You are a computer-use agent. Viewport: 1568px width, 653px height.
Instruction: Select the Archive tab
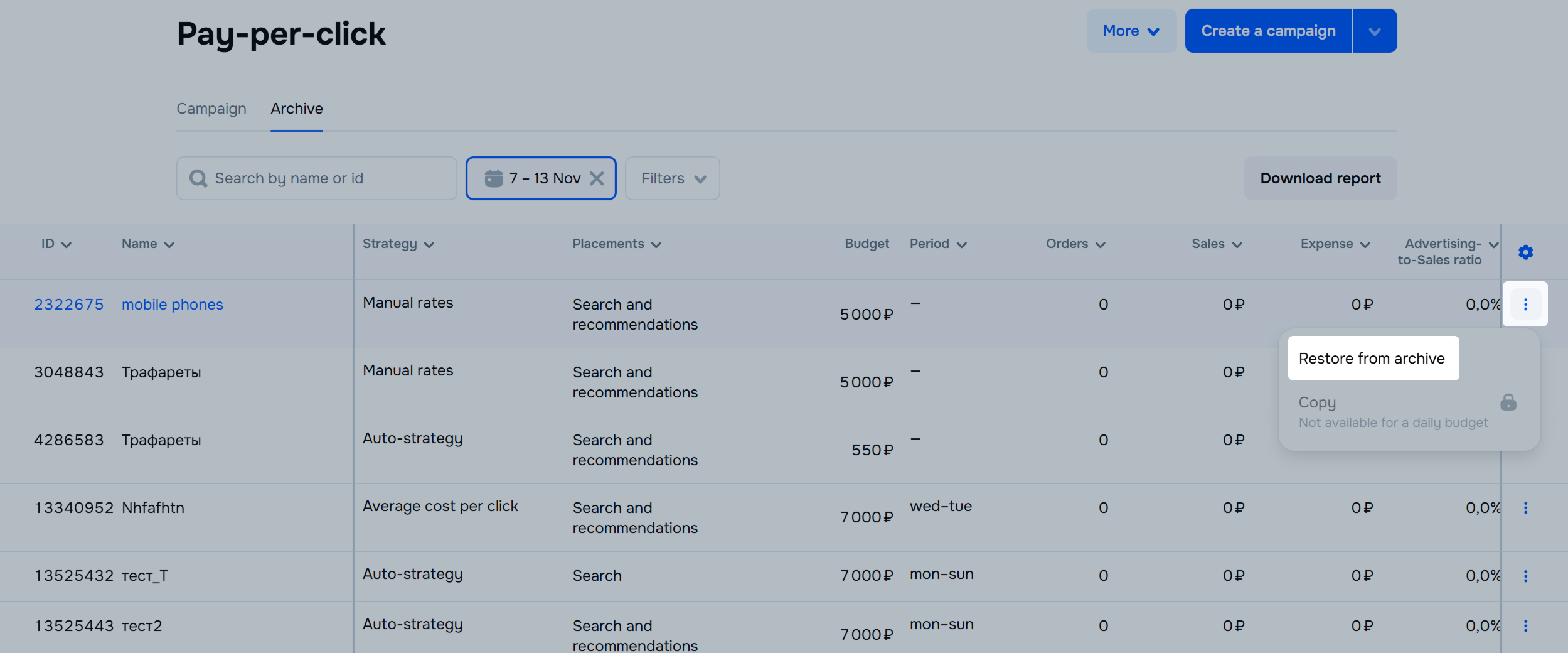[x=297, y=109]
